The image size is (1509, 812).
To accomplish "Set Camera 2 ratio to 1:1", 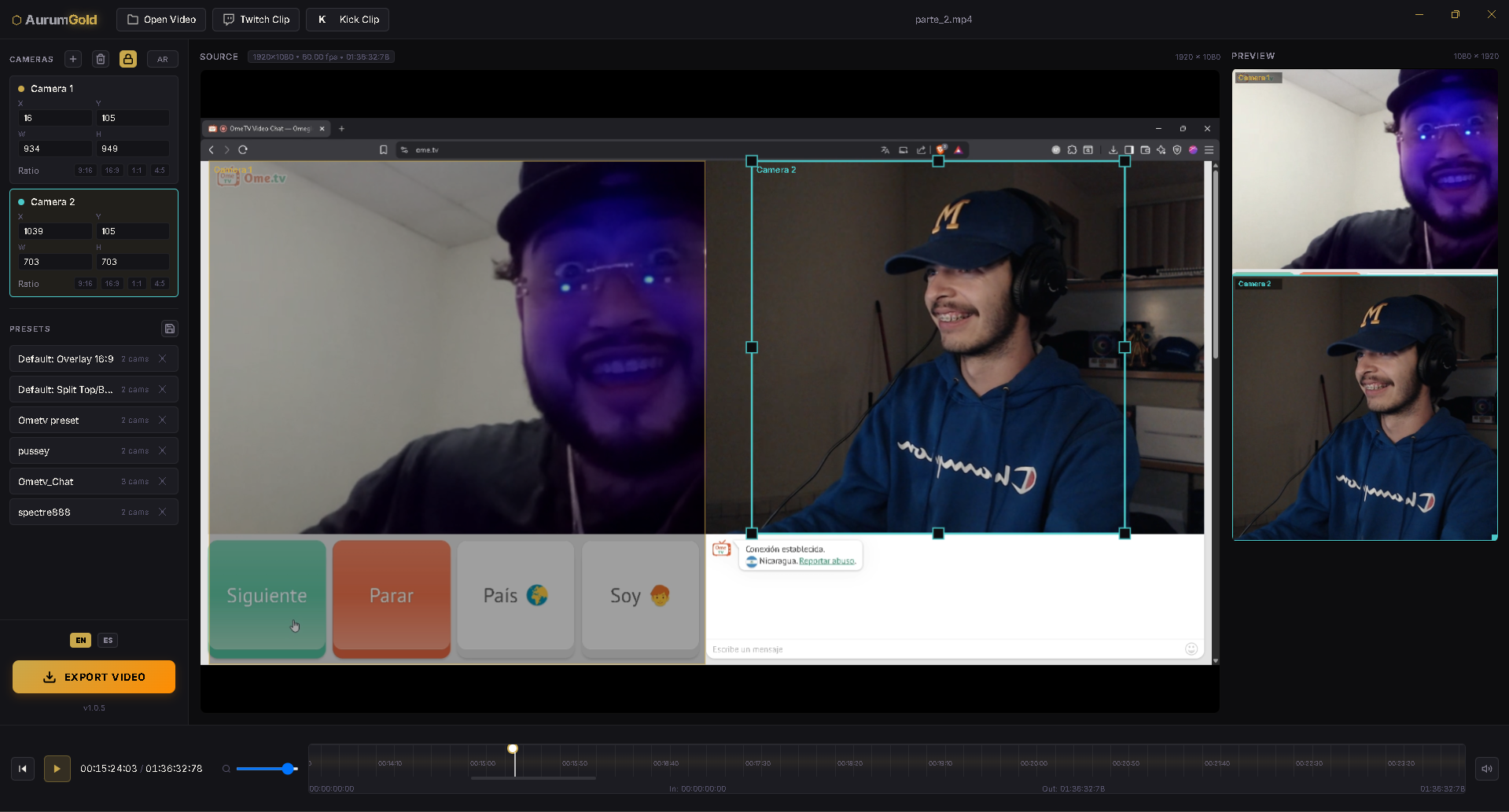I will click(137, 284).
